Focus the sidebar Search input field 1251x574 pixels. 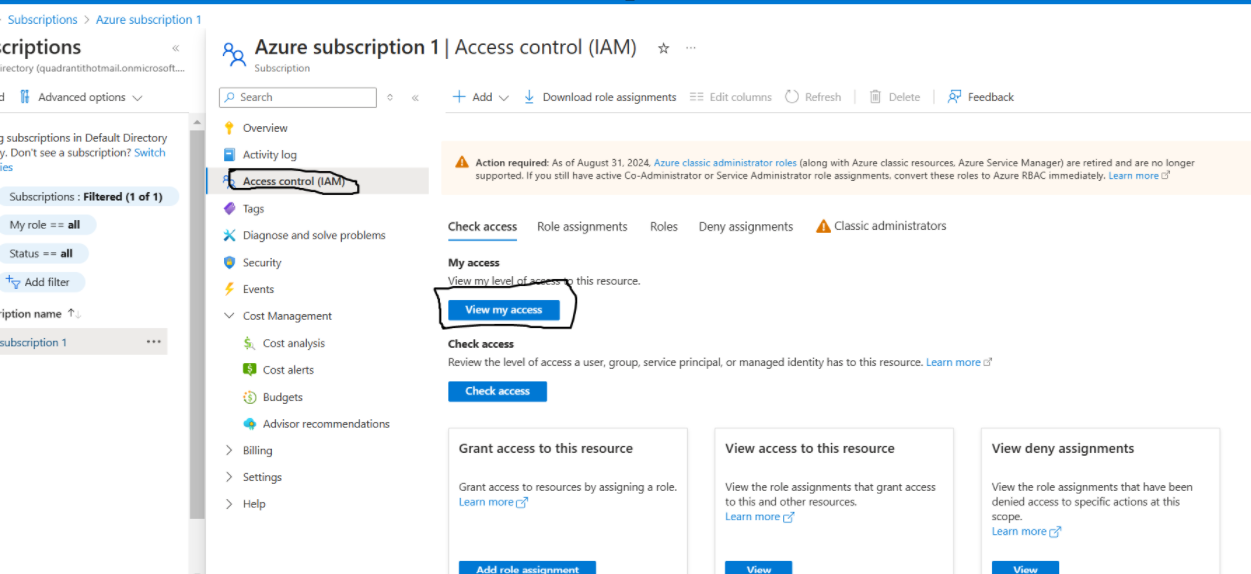(x=298, y=97)
